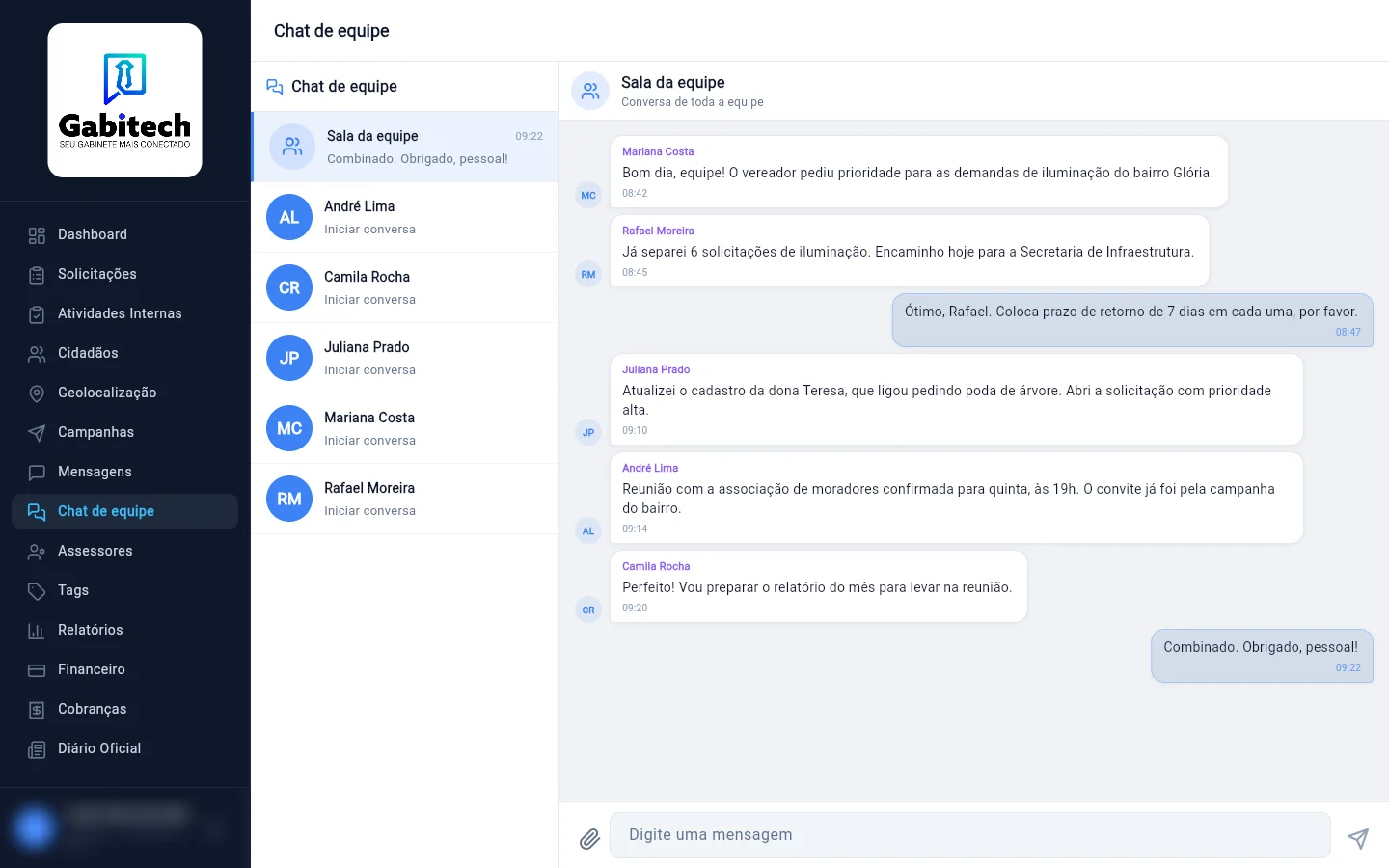Click the Cobranças receipt icon
Viewport: 1389px width, 868px height.
(37, 710)
